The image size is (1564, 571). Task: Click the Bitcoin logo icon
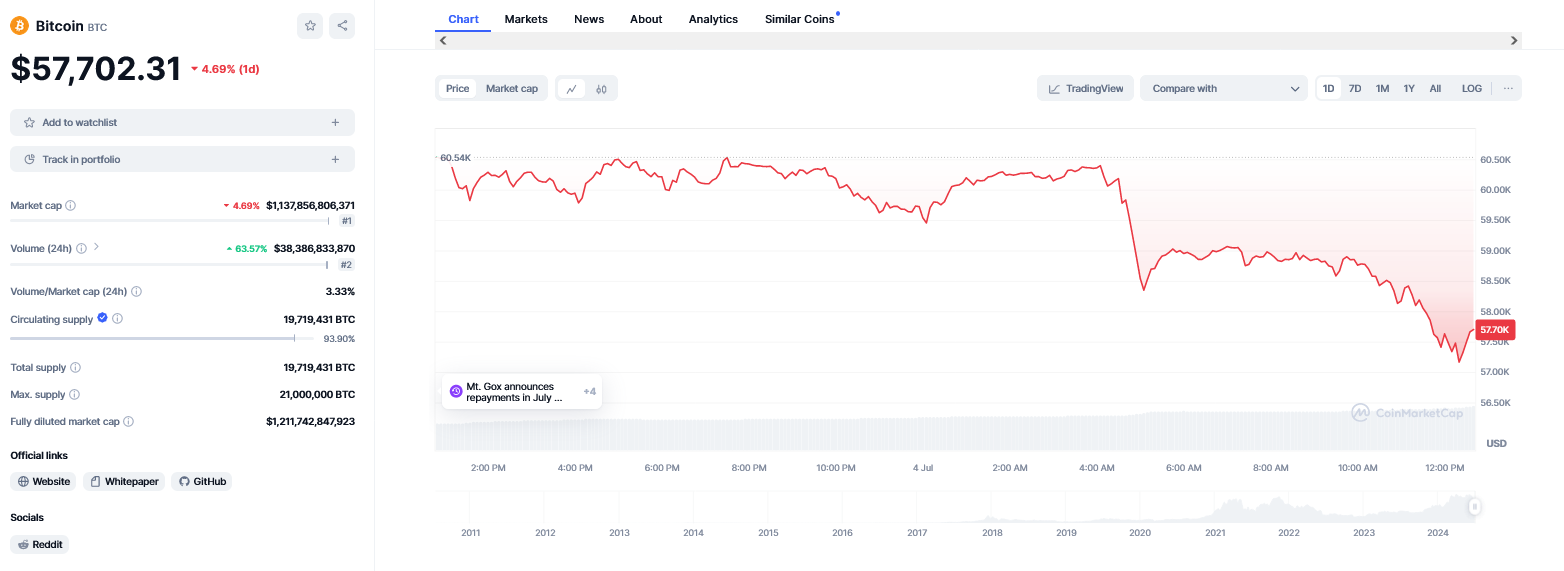19,26
